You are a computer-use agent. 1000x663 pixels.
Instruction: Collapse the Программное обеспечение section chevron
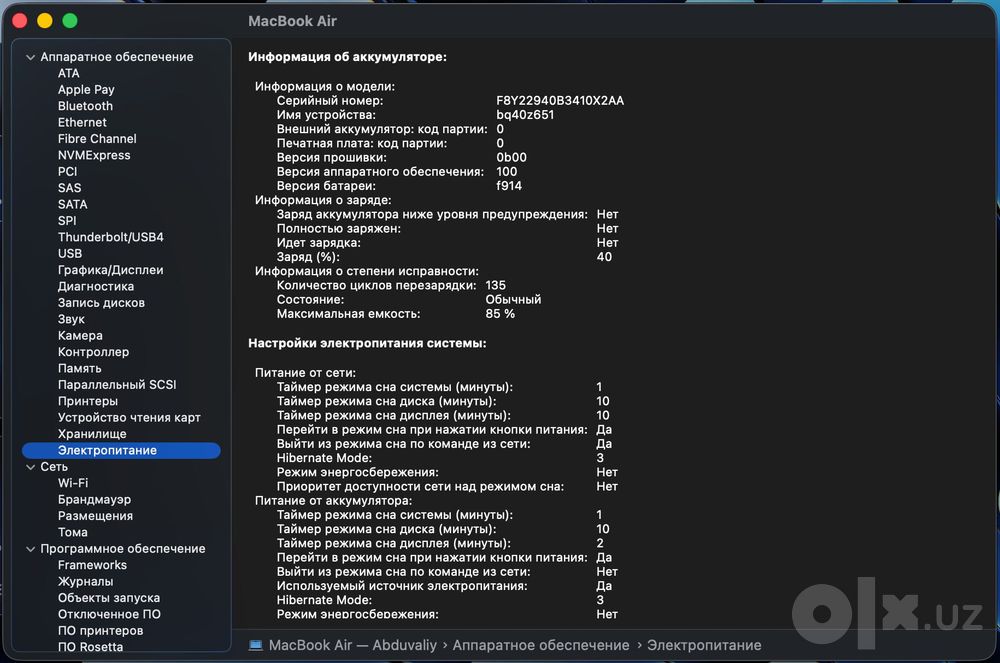pyautogui.click(x=30, y=549)
